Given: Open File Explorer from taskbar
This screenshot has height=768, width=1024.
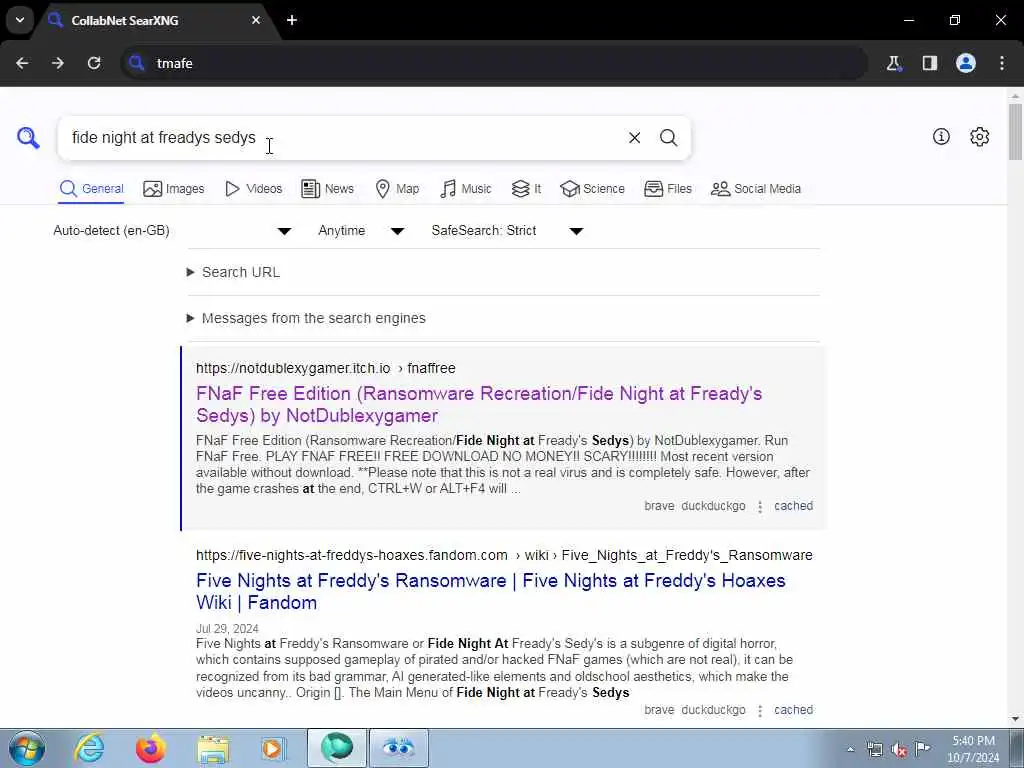Looking at the screenshot, I should (213, 748).
